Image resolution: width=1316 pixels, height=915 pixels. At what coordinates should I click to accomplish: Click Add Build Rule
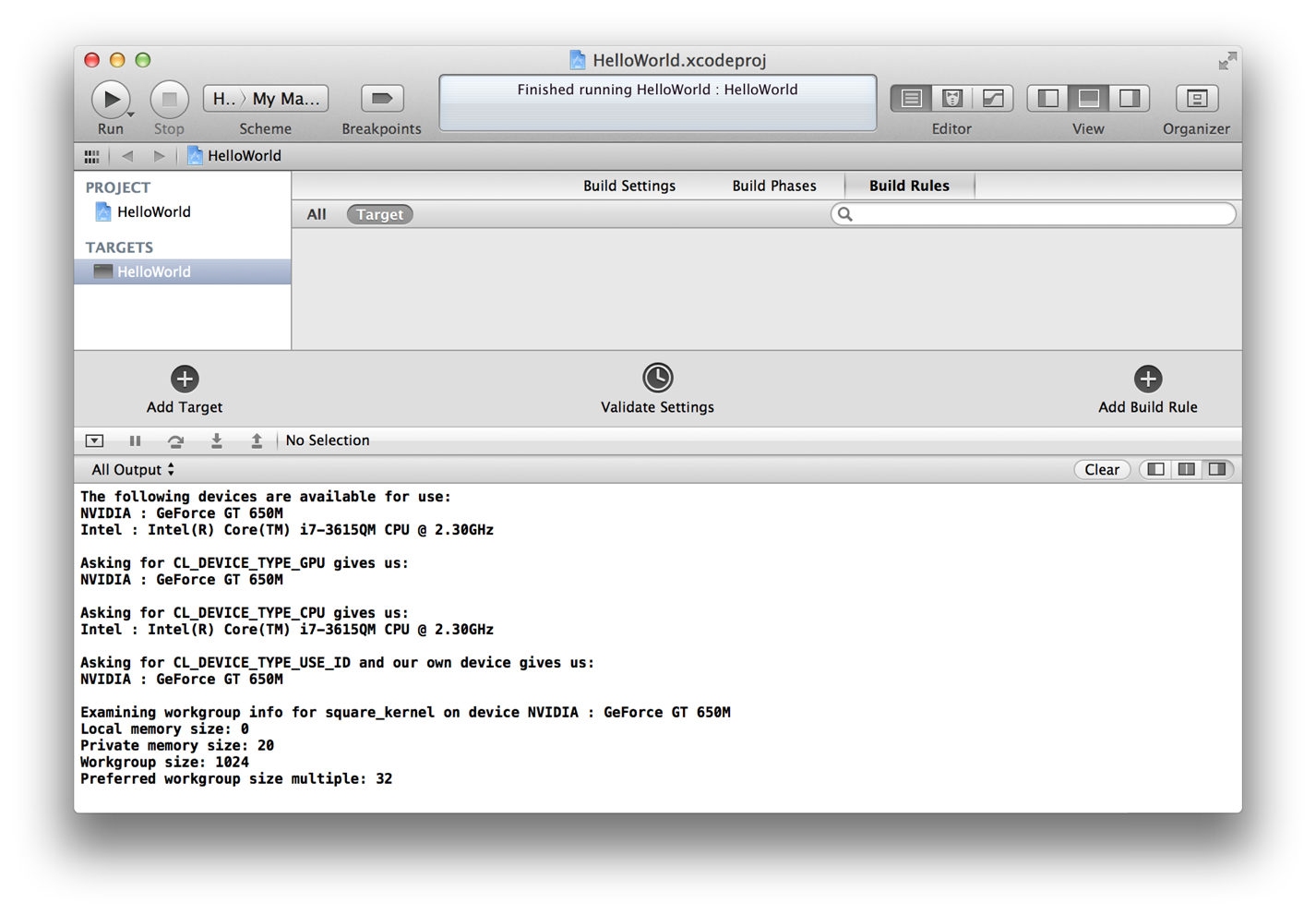1147,379
